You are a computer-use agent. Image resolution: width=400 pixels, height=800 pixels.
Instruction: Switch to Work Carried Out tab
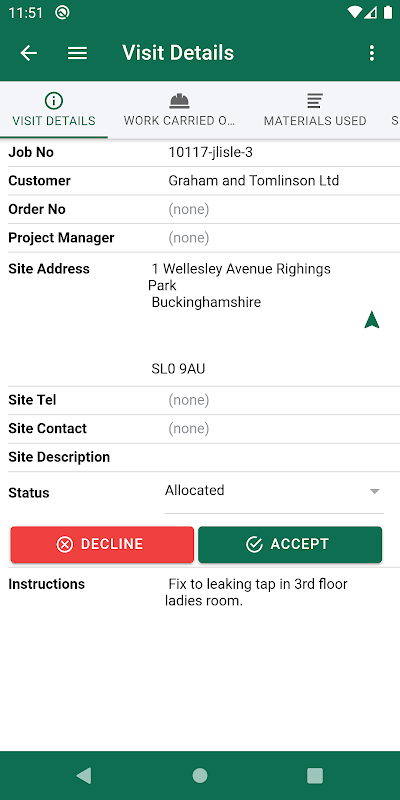179,110
